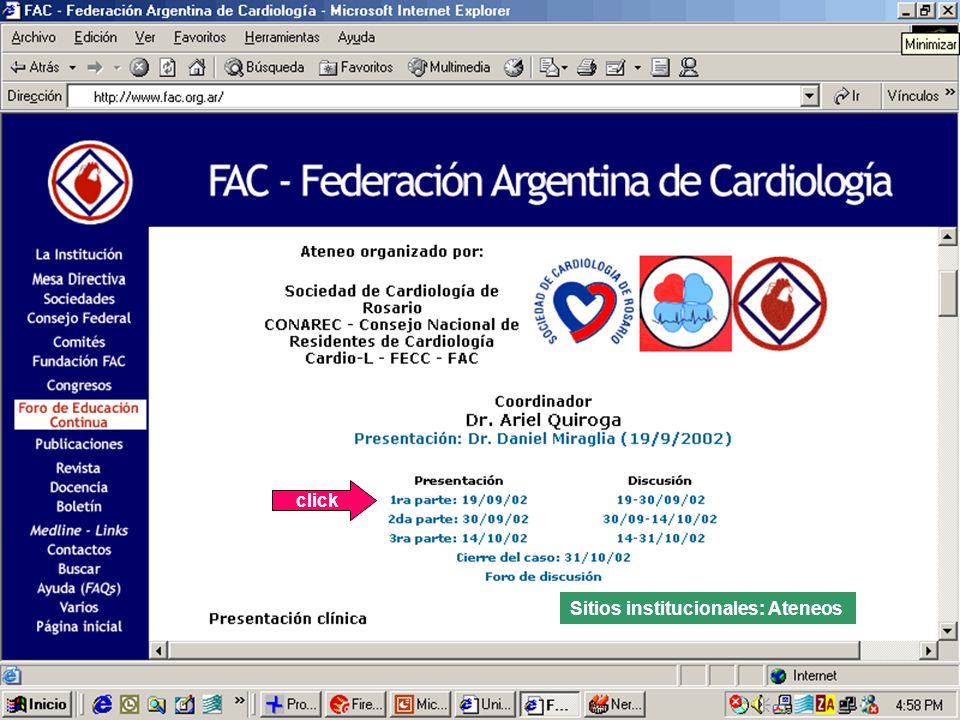Switch to the Ner... taskbar window

coord(615,705)
